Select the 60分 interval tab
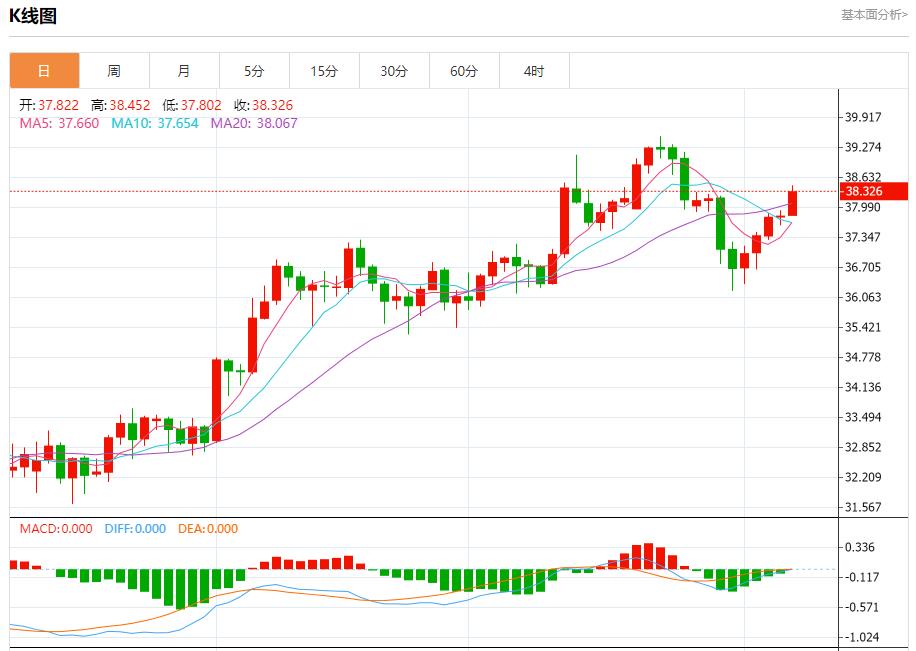916x651 pixels. [463, 70]
